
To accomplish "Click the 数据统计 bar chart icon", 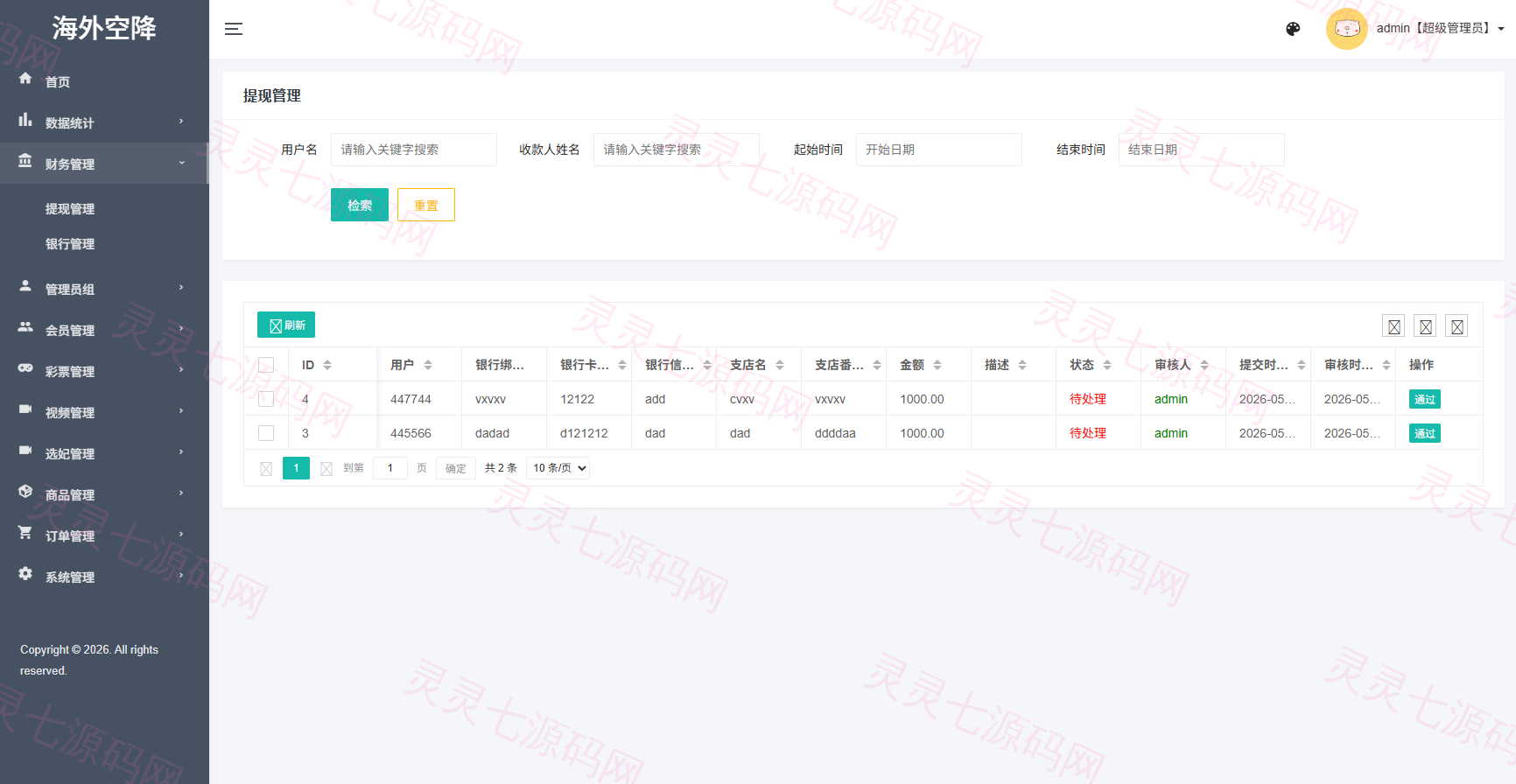I will [25, 120].
